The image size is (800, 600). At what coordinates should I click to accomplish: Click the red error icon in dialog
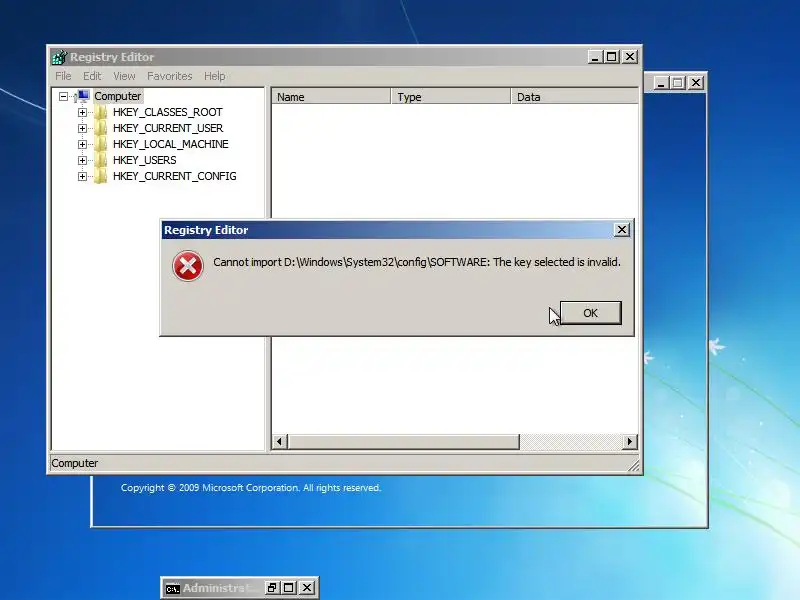[188, 266]
